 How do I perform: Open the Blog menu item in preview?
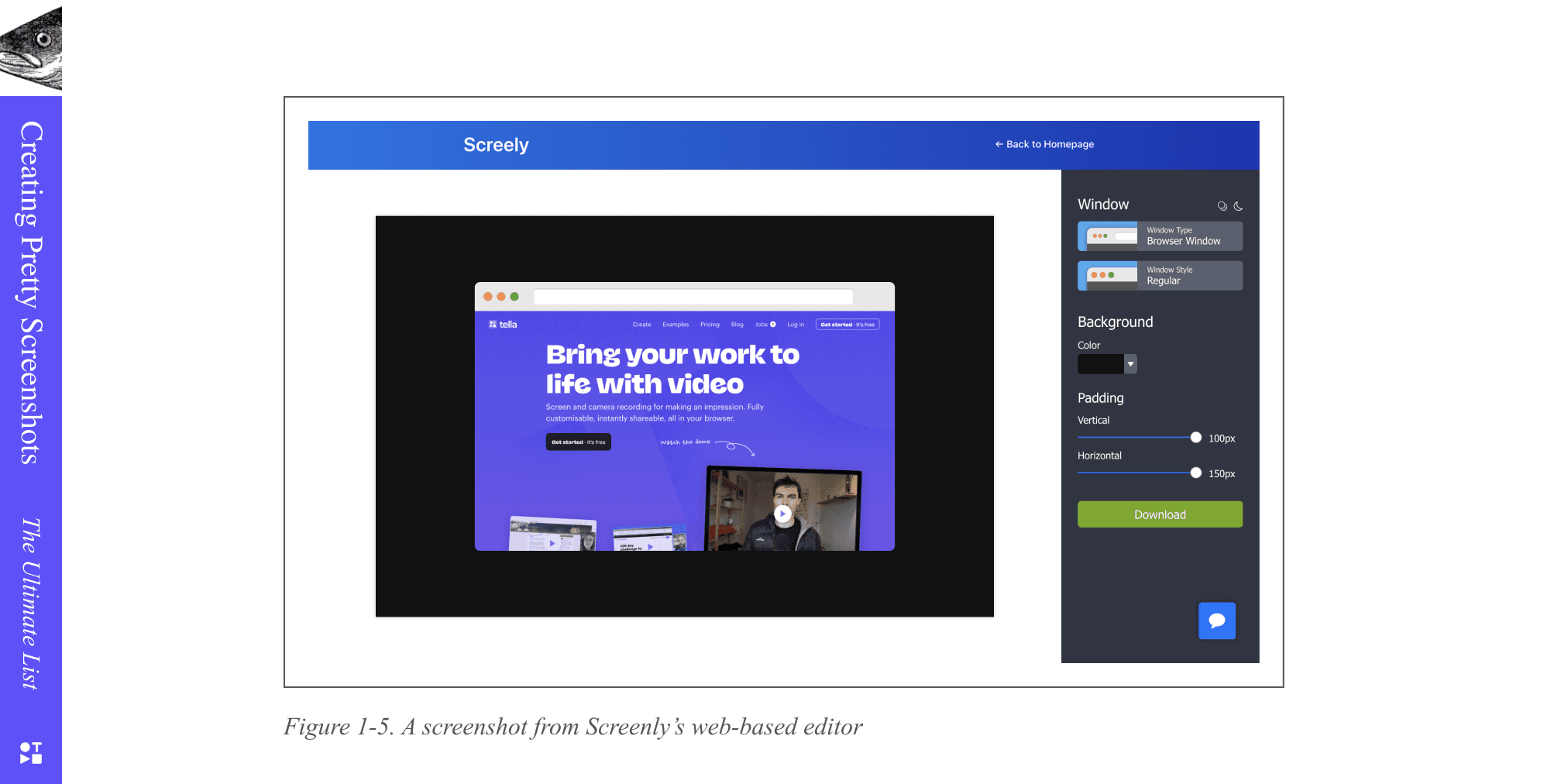737,325
